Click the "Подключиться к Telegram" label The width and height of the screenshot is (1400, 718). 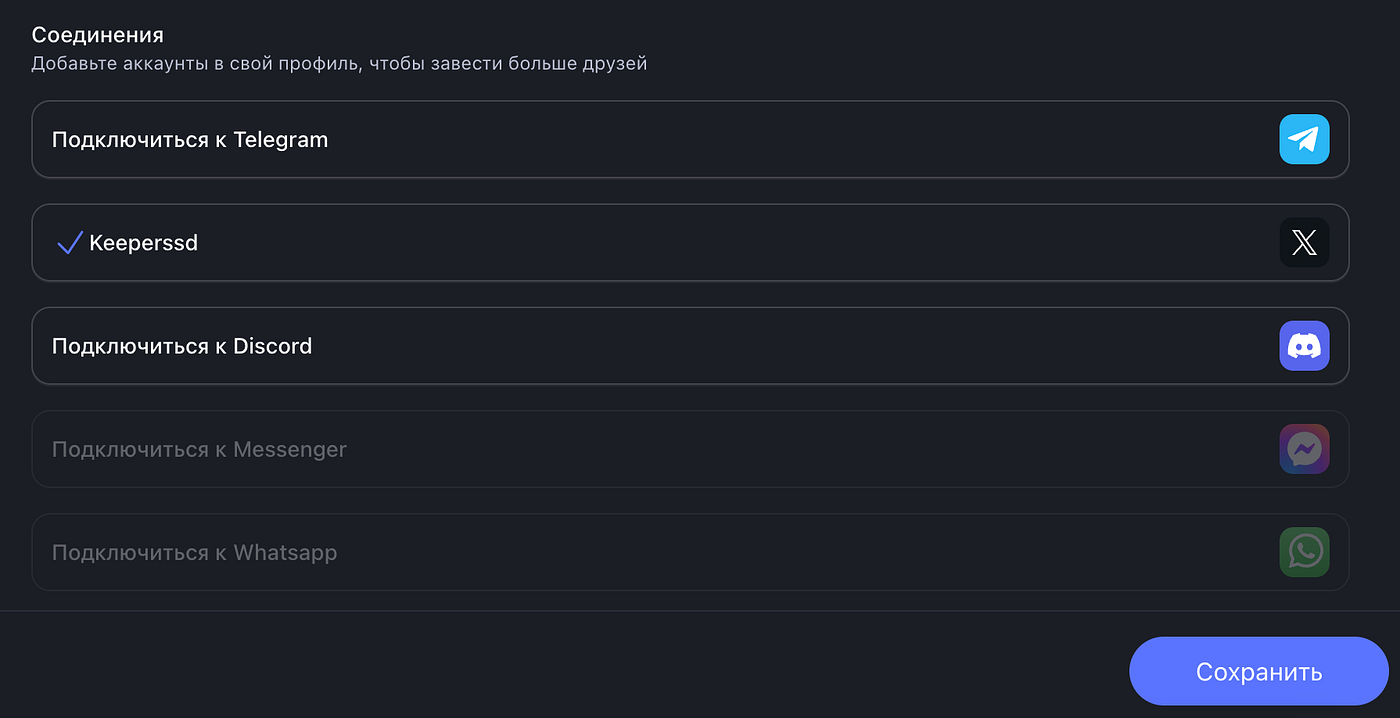click(x=190, y=140)
